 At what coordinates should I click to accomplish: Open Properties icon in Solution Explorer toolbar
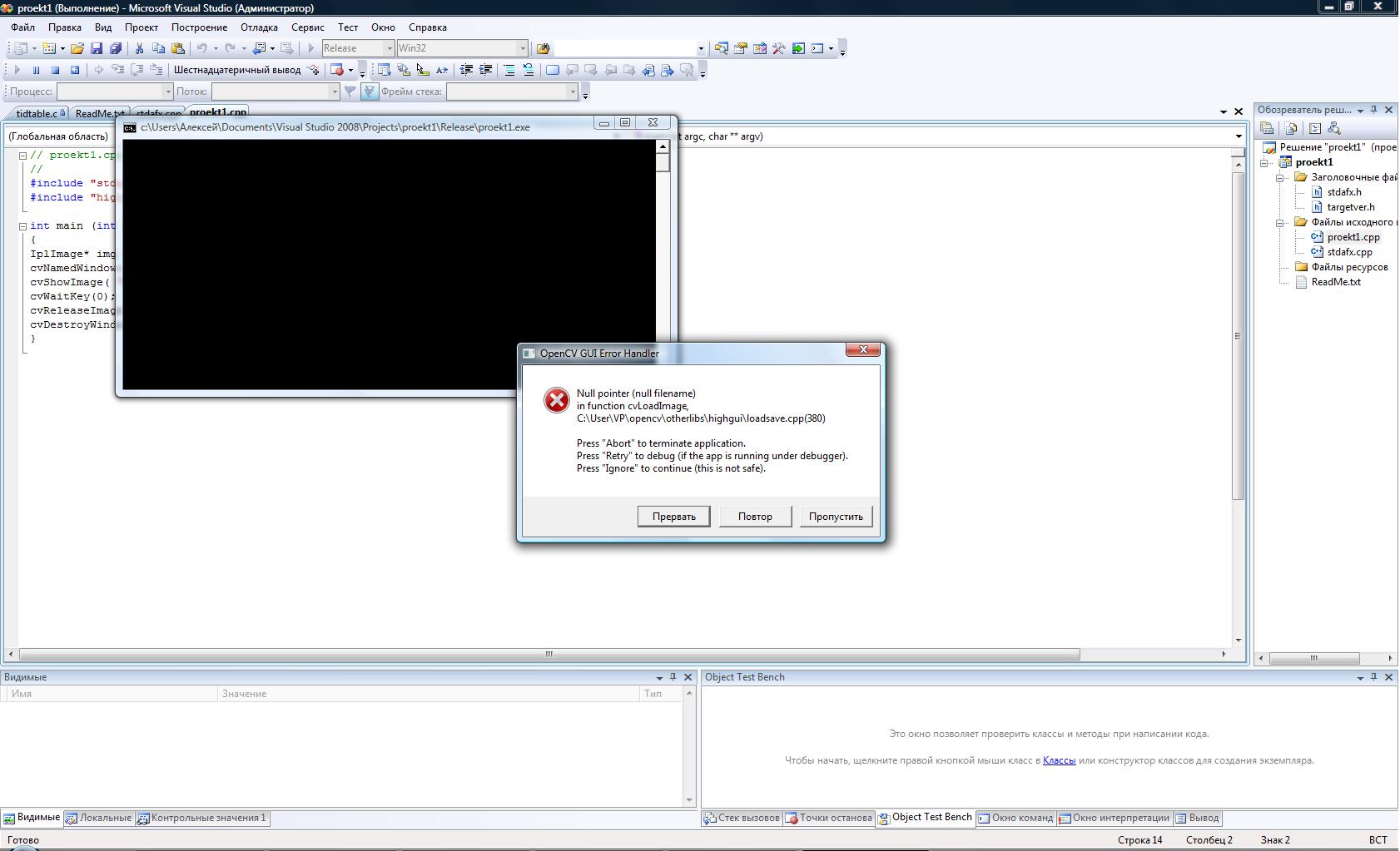tap(1267, 128)
